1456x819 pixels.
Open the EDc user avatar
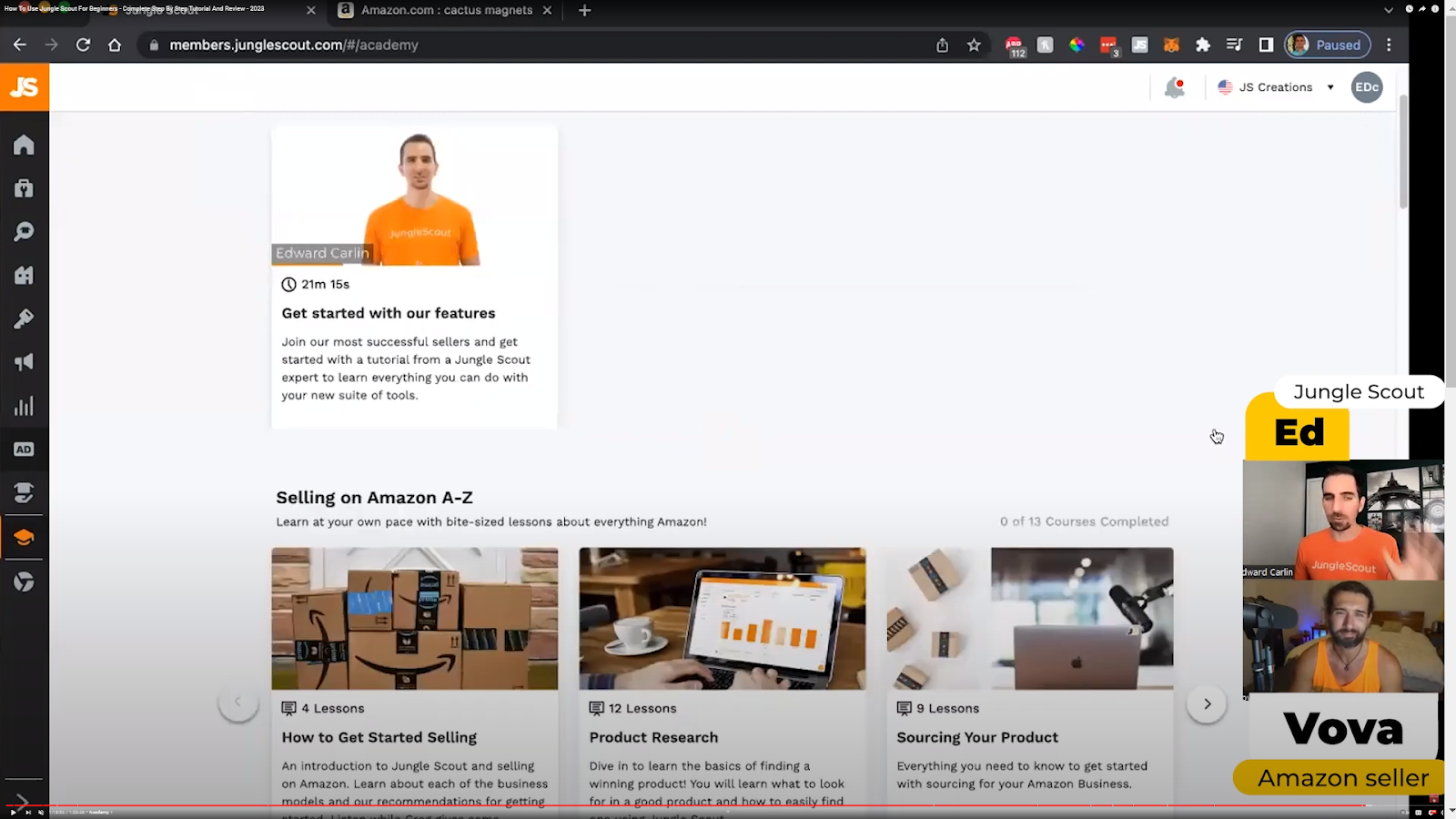pos(1367,87)
